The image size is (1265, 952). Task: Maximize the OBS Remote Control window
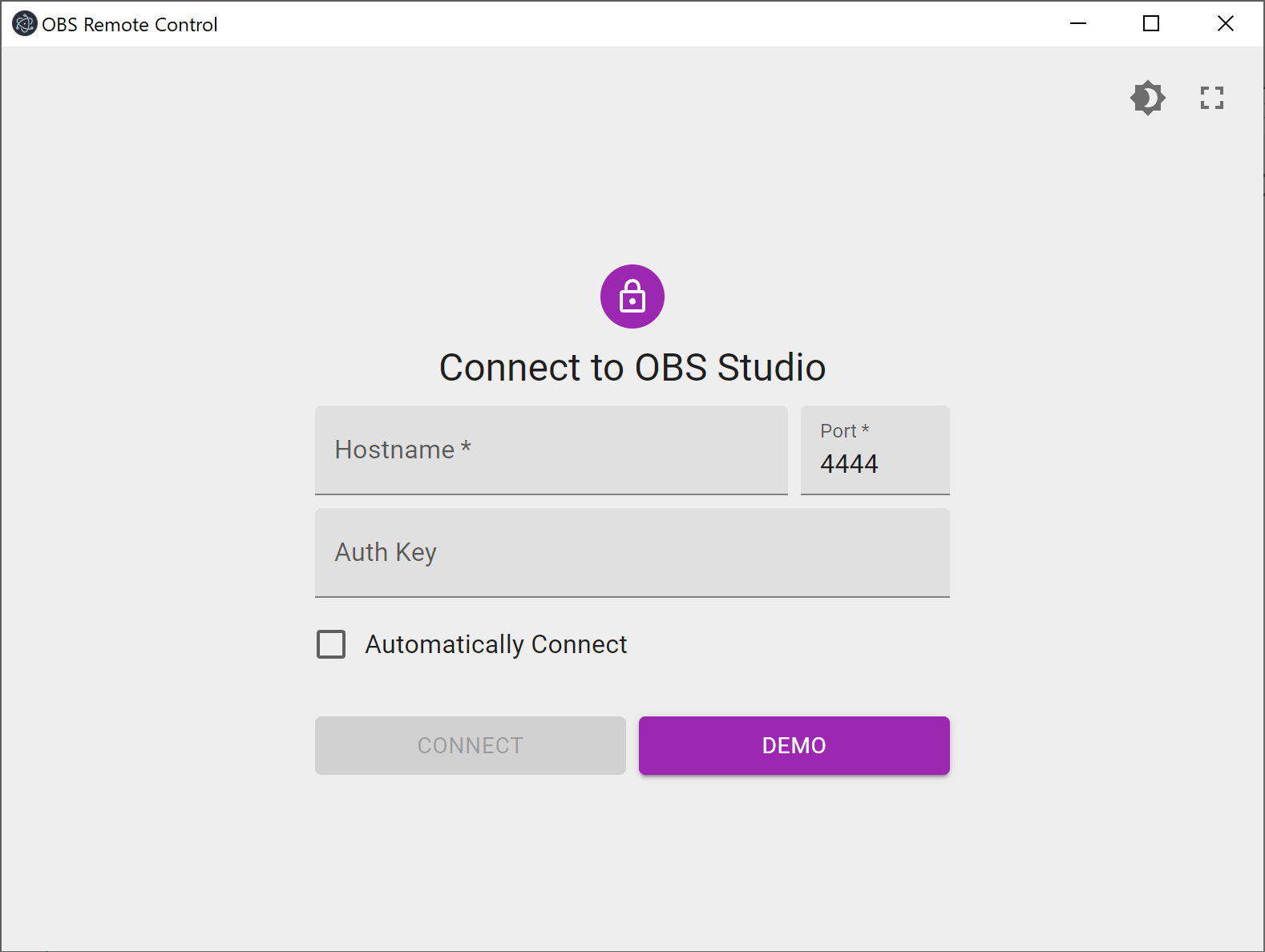1151,24
